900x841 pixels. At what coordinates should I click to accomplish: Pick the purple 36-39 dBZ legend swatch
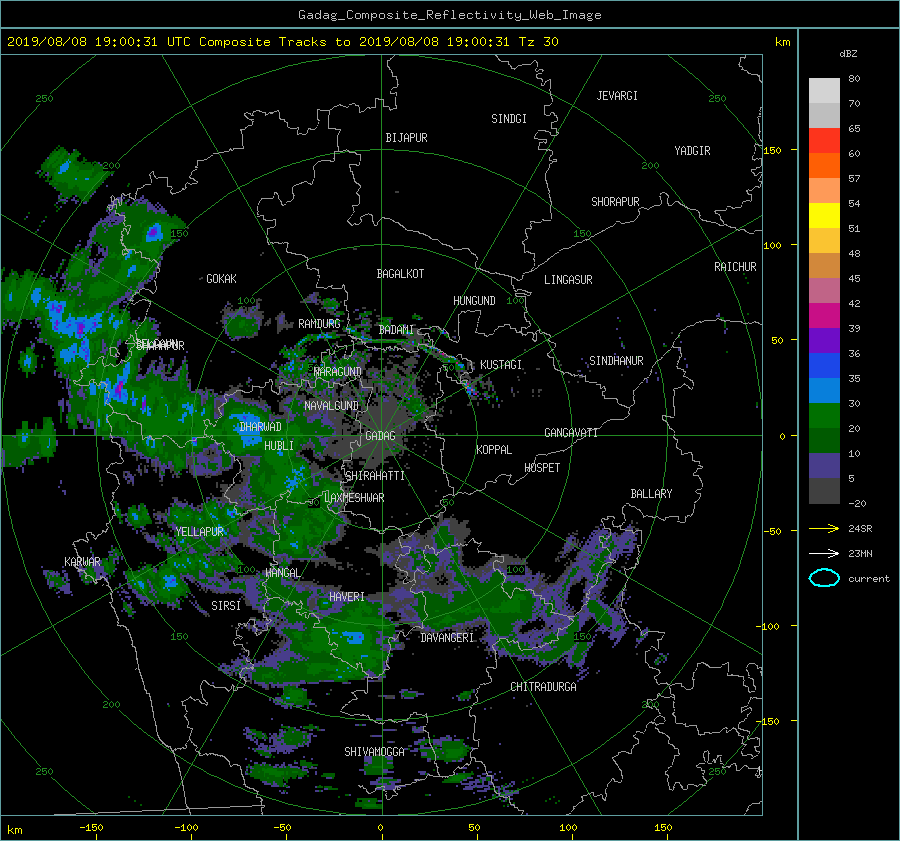click(x=824, y=341)
